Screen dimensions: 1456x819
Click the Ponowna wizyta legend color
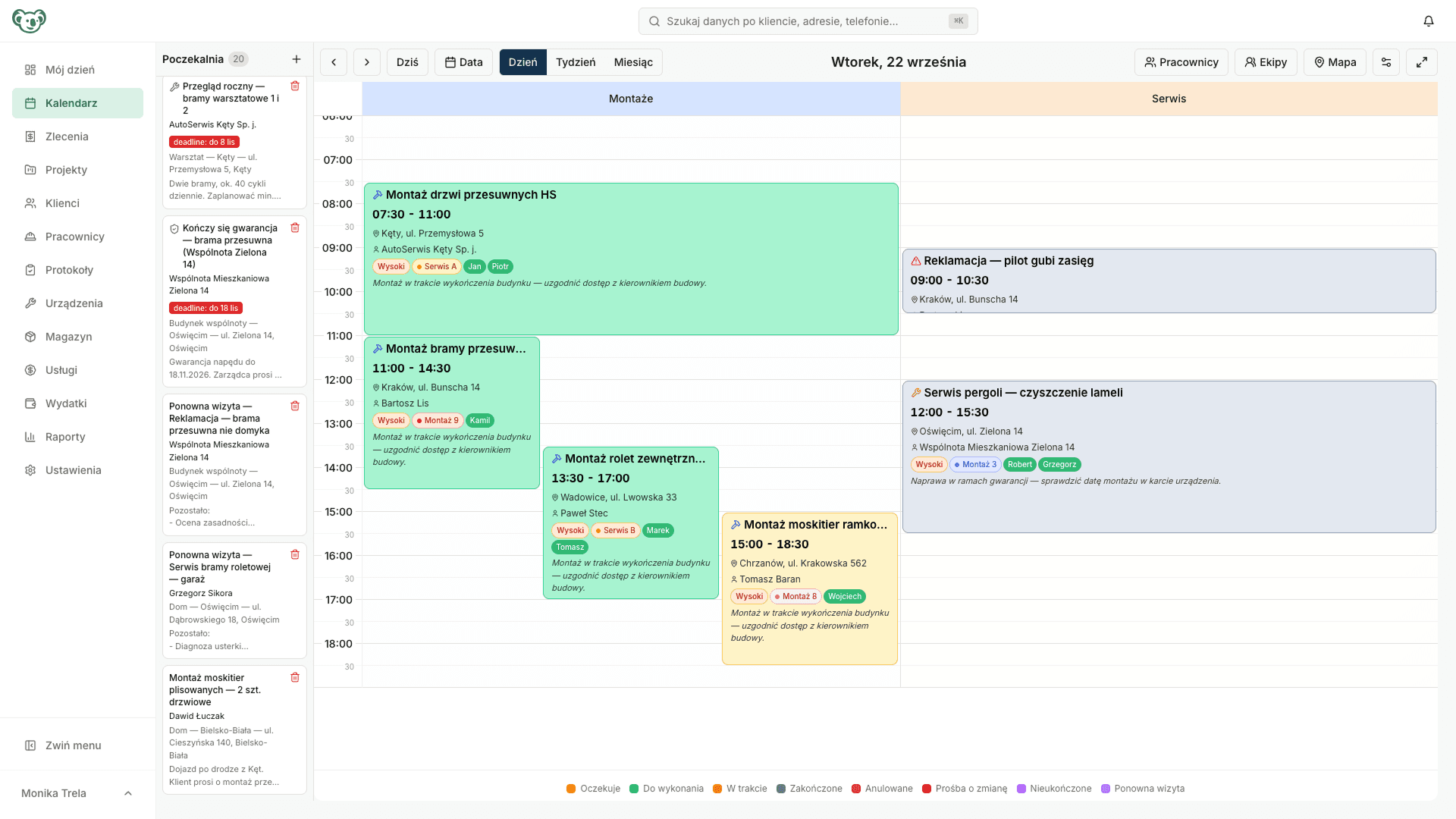coord(1106,789)
